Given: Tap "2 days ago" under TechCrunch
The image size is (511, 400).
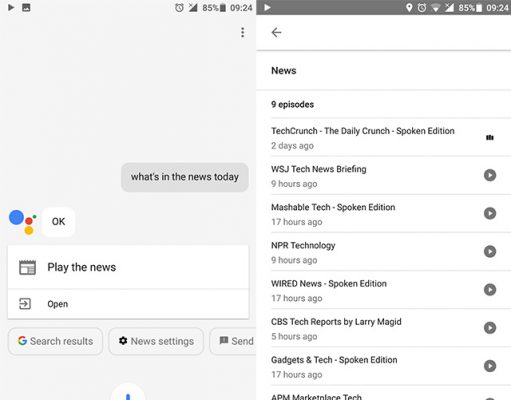Looking at the screenshot, I should [292, 146].
